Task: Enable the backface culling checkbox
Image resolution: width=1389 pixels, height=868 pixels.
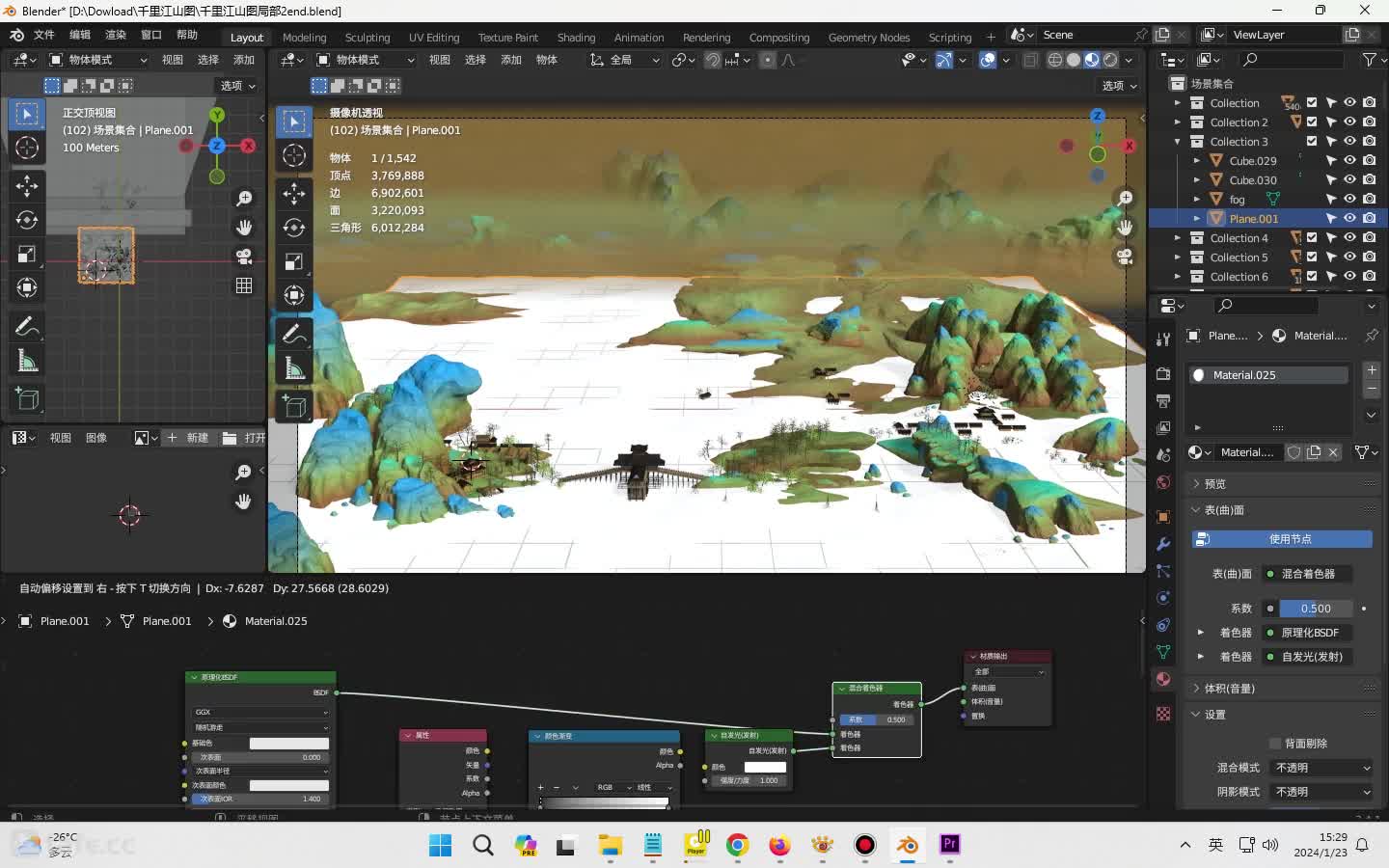Action: point(1275,744)
